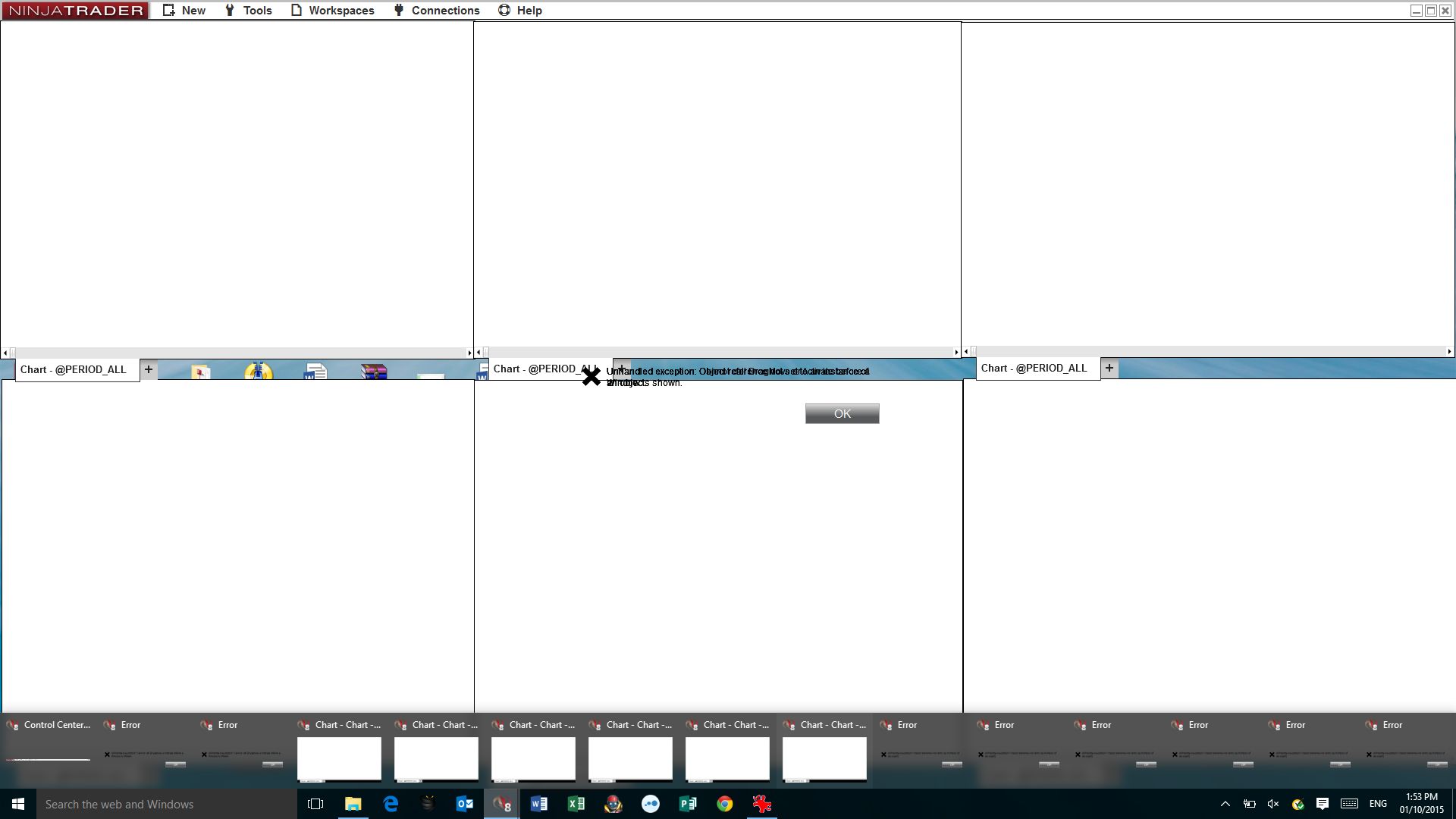1456x819 pixels.
Task: Launch Microsoft Edge from taskbar
Action: tap(391, 804)
